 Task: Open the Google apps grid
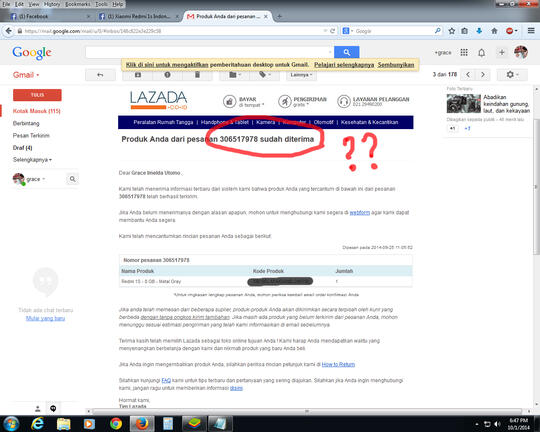coord(464,52)
